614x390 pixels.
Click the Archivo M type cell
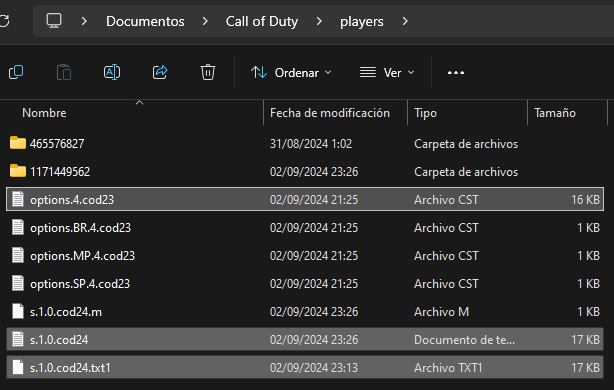(441, 312)
